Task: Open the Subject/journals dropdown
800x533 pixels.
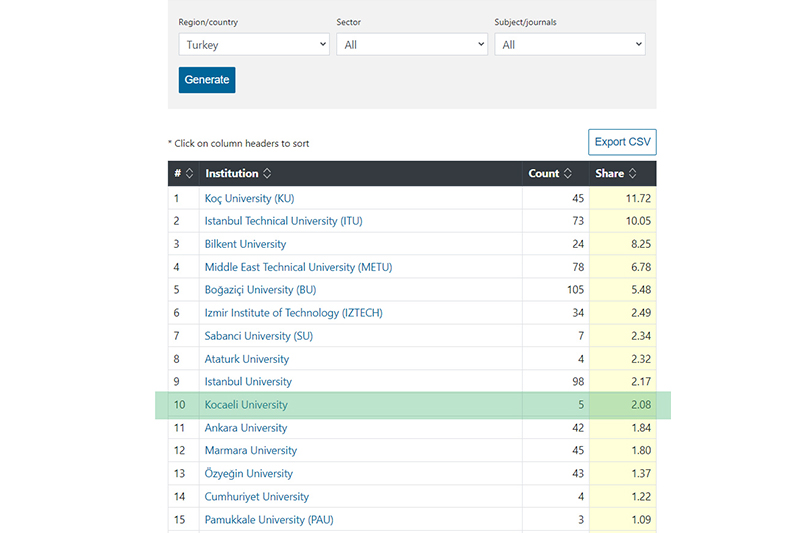Action: pyautogui.click(x=569, y=45)
